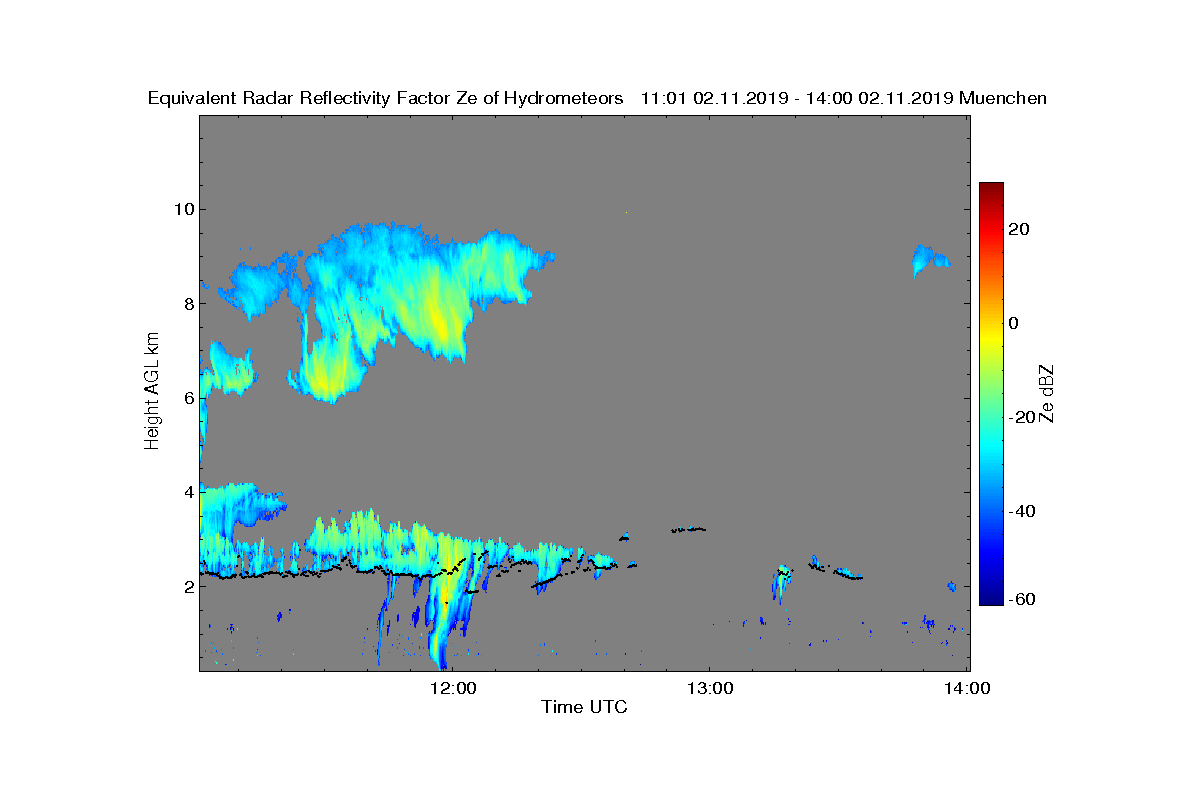Click the colorbar value 20
This screenshot has width=1200, height=800.
[x=1019, y=229]
